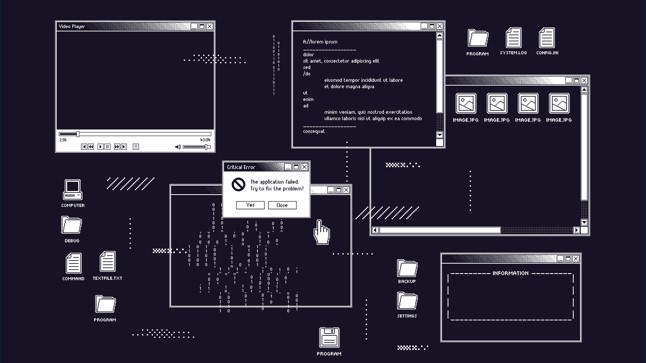Viewport: 646px width, 363px height.
Task: Close the image files window
Action: tap(584, 80)
